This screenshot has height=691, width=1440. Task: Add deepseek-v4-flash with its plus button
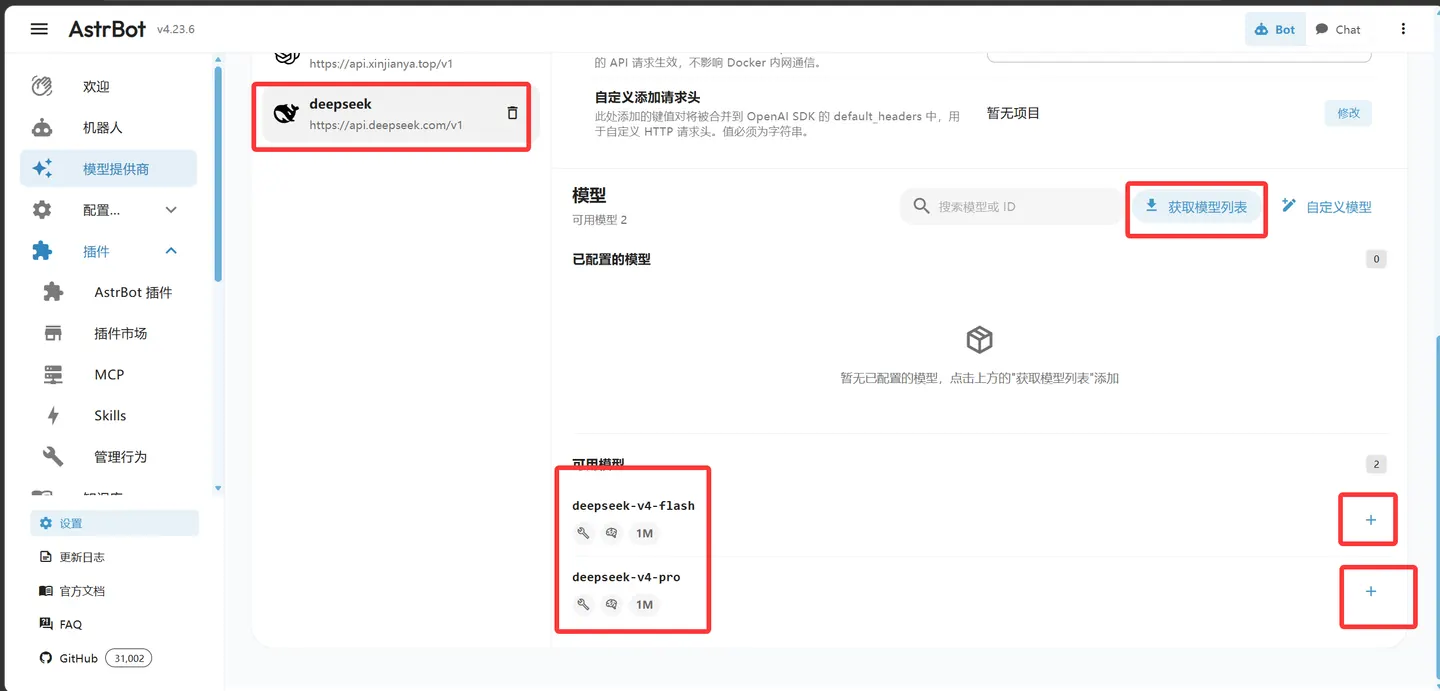point(1370,520)
